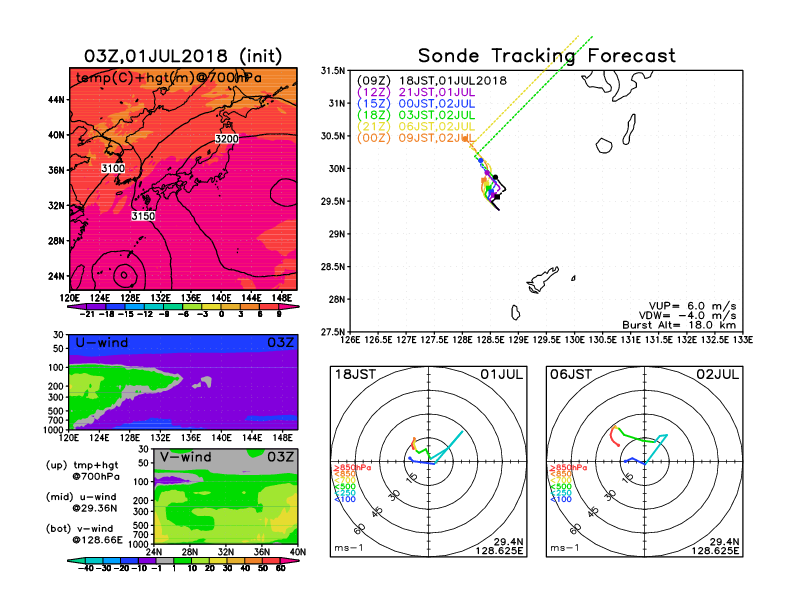Click the "03Z" label in U-wind panel
Screen dimensions: 792x612
pyautogui.click(x=281, y=343)
